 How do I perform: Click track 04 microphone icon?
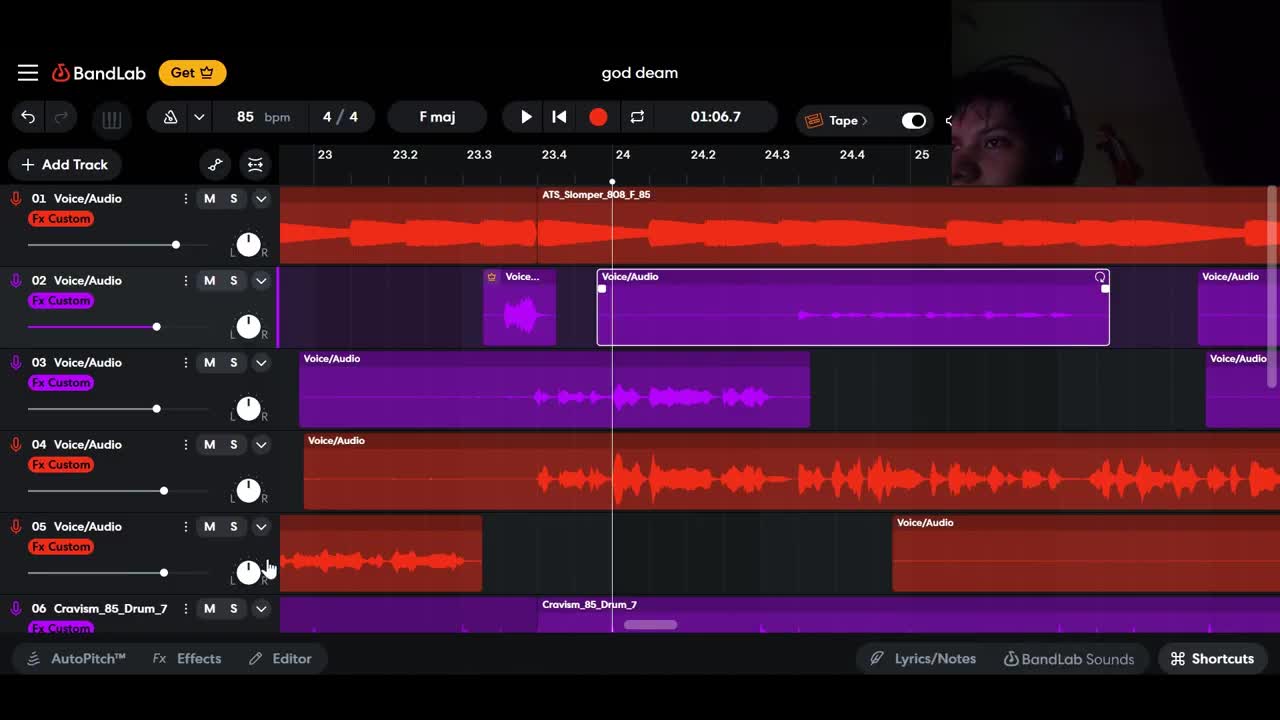pyautogui.click(x=16, y=445)
